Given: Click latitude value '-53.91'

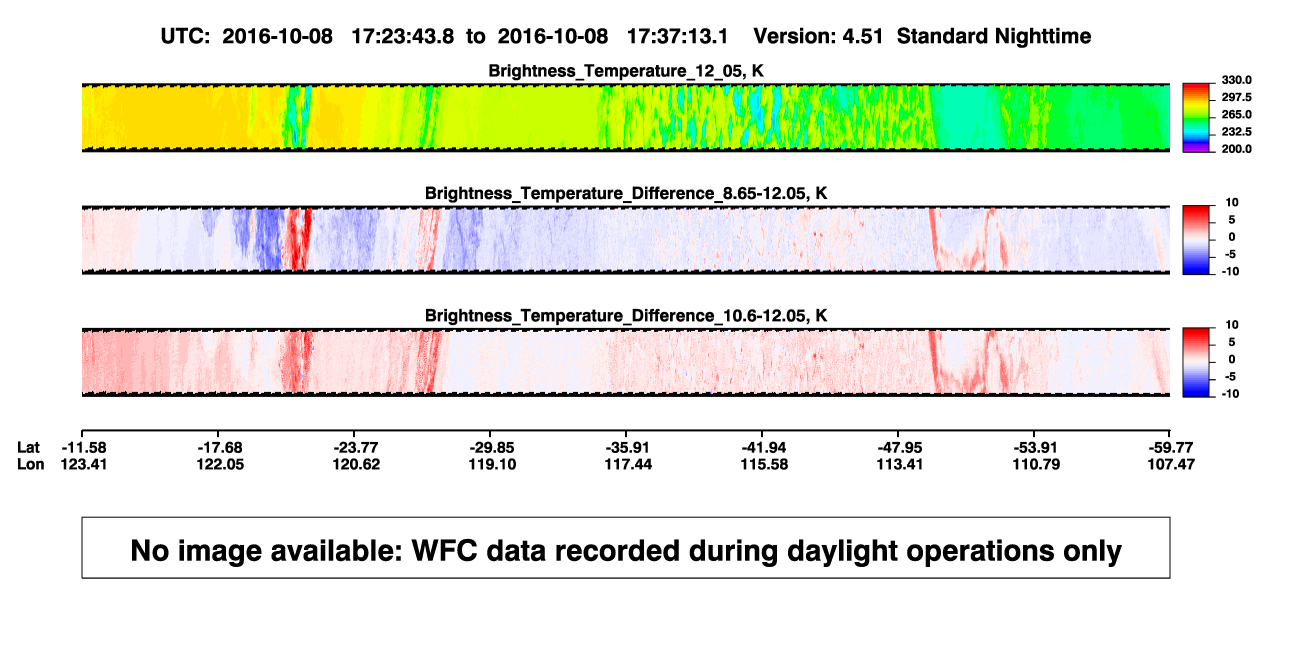Looking at the screenshot, I should point(1035,446).
